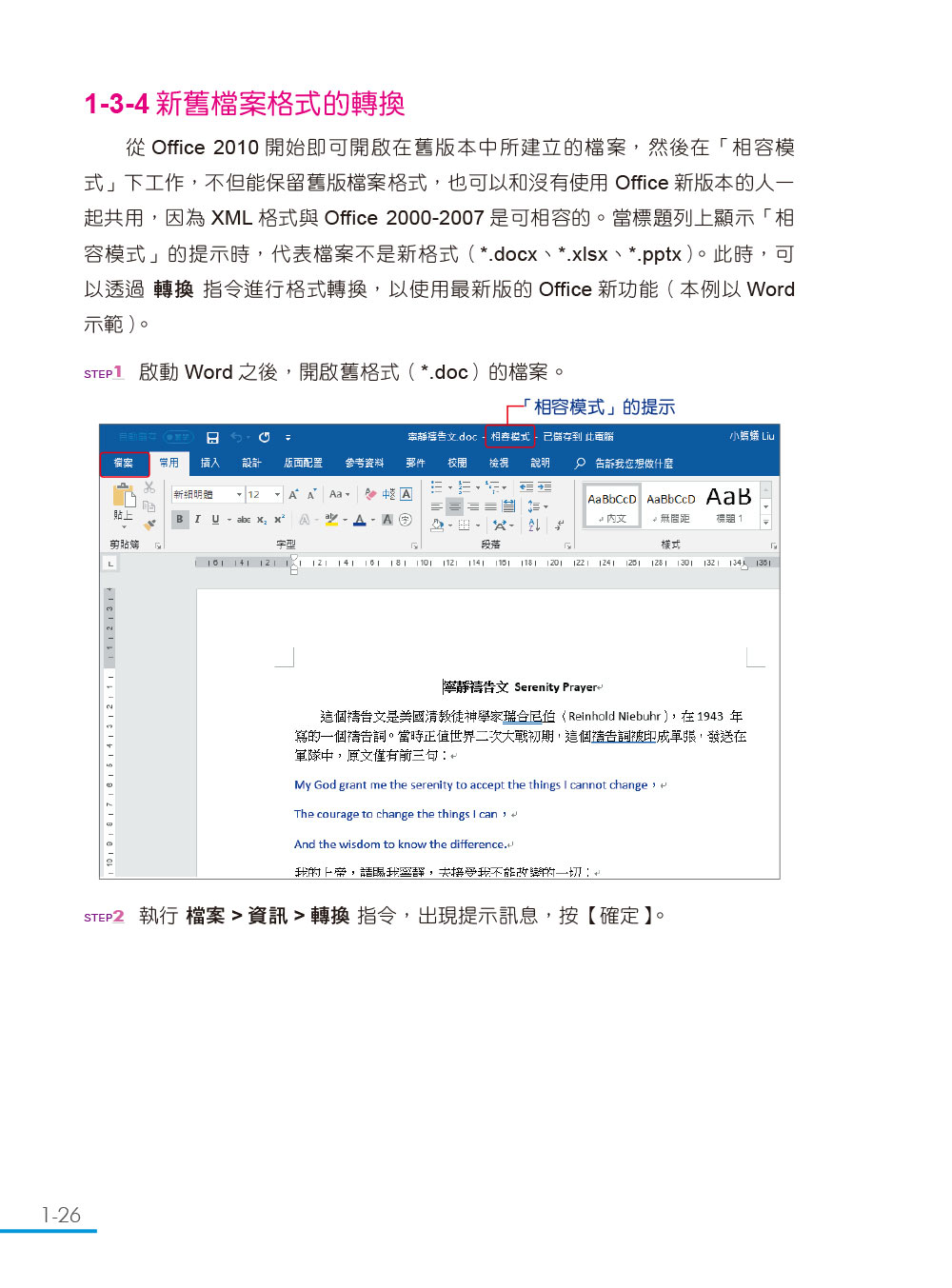Open the font size dropdown
This screenshot has height=1288, width=952.
coord(277,494)
